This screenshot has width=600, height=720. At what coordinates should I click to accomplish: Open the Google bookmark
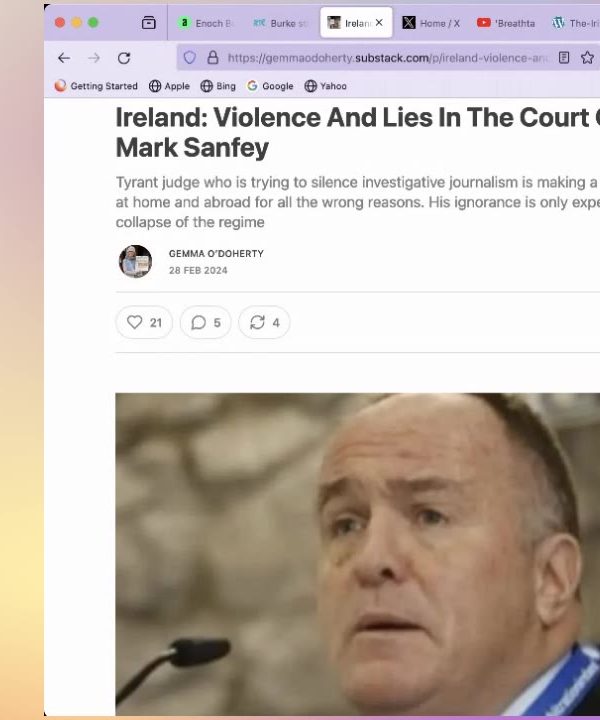coord(270,86)
